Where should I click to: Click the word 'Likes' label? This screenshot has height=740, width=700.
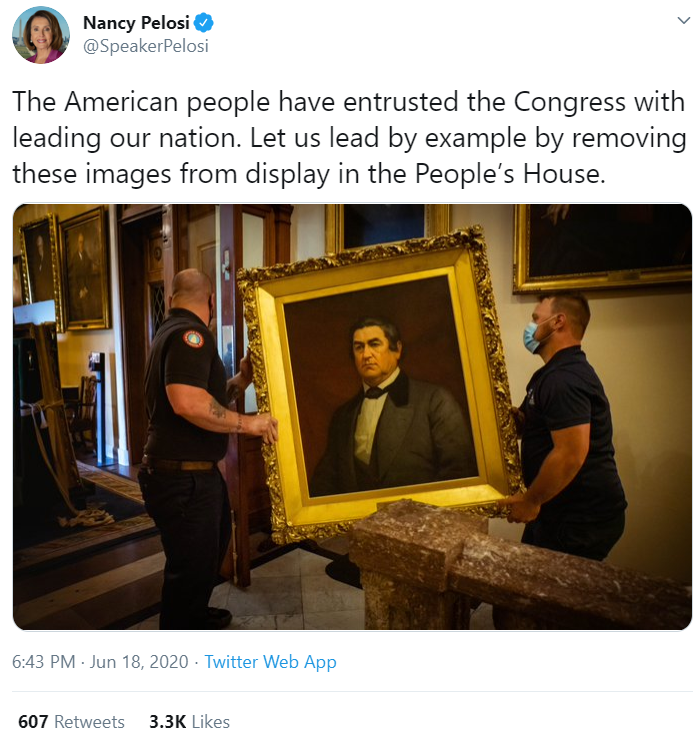point(211,722)
